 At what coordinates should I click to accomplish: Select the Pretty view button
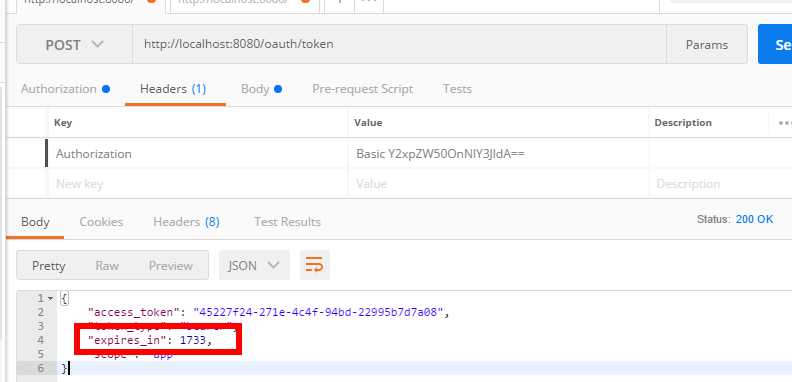(x=48, y=266)
